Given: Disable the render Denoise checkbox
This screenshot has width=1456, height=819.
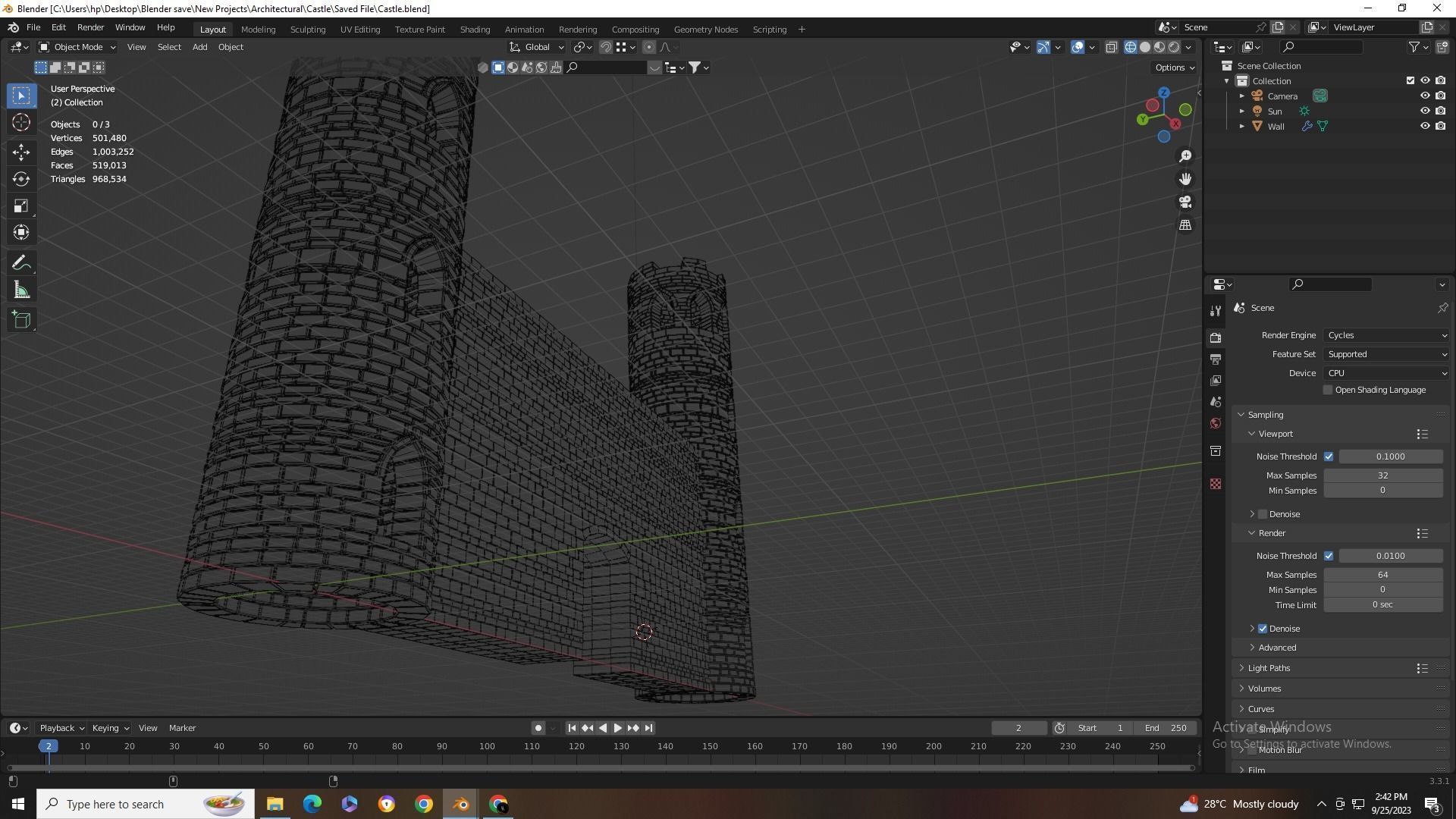Looking at the screenshot, I should tap(1263, 629).
